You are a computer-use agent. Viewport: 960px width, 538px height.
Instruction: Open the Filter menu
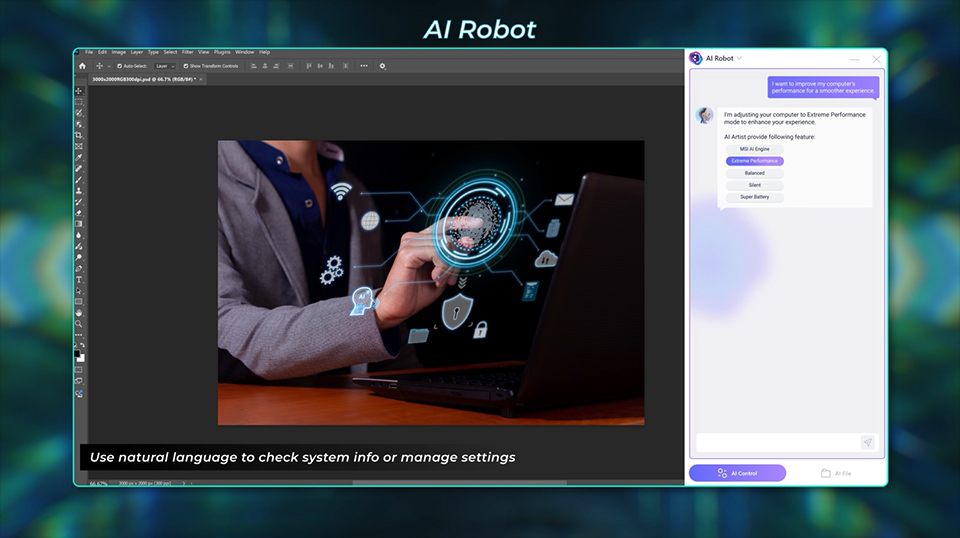tap(186, 52)
